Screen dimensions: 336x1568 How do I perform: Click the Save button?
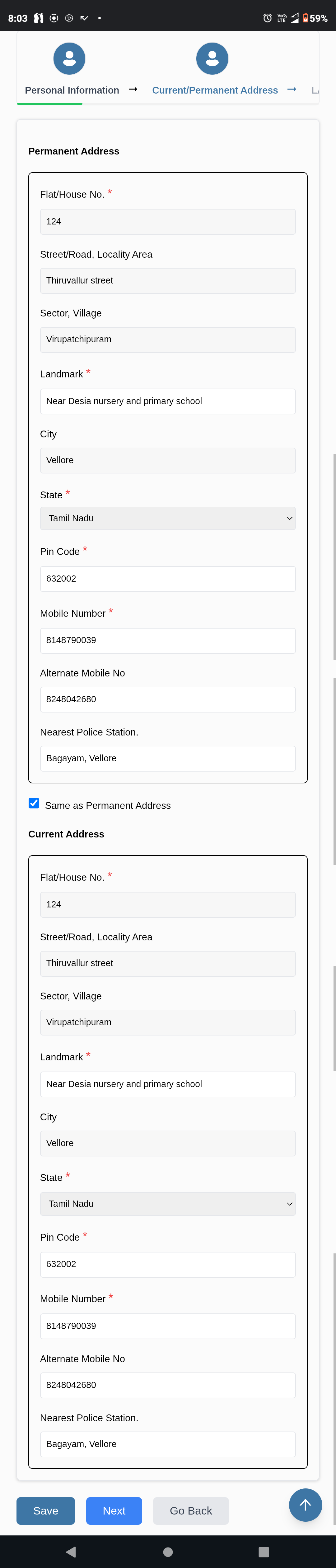[x=46, y=1510]
